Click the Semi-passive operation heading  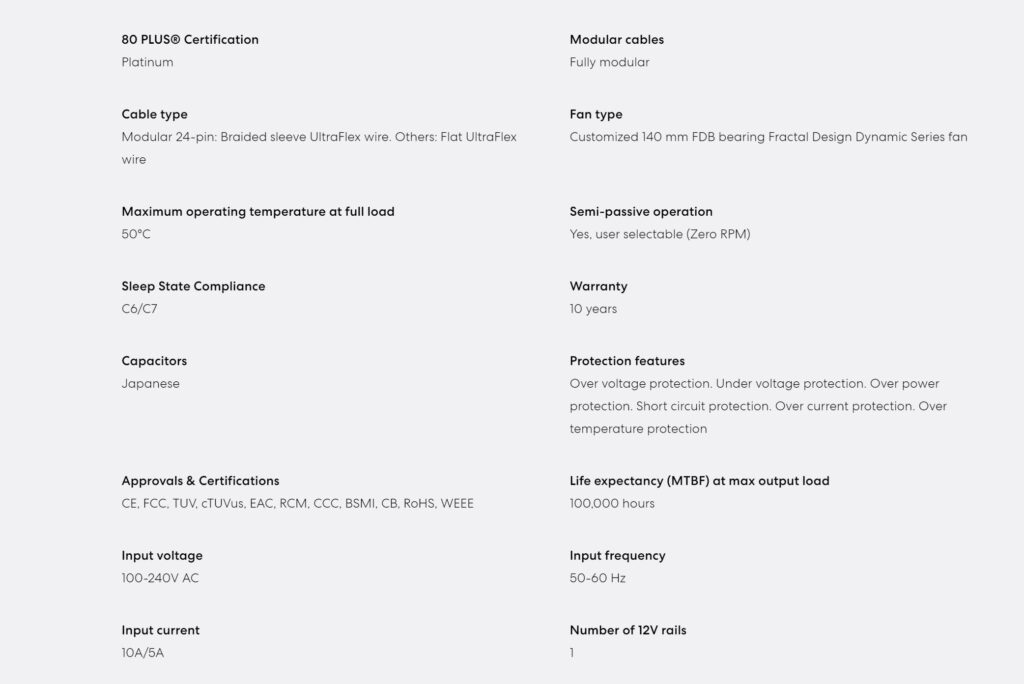pos(641,211)
